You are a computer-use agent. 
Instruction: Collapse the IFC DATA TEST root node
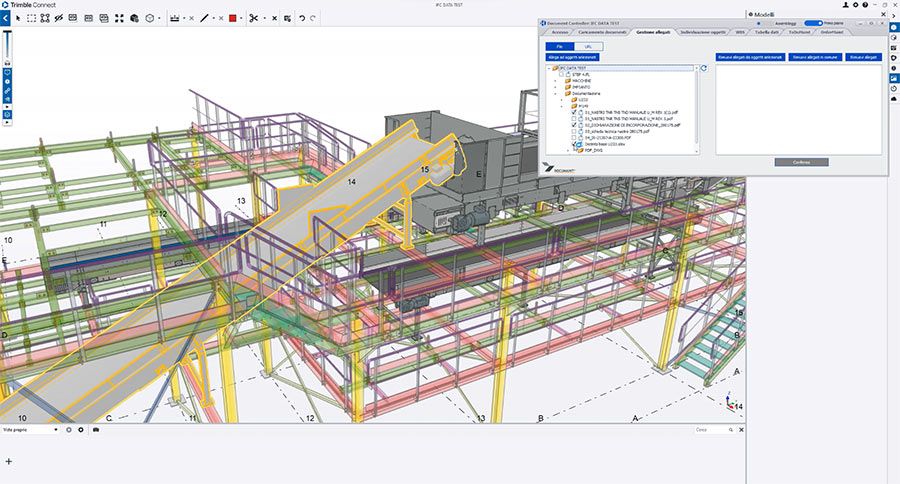pyautogui.click(x=549, y=69)
